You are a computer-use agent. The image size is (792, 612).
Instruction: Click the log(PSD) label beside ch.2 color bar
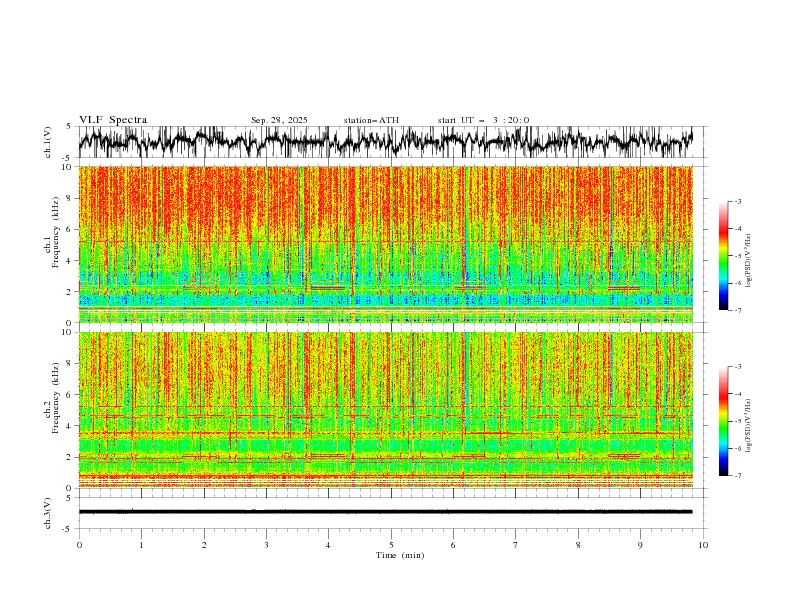749,426
